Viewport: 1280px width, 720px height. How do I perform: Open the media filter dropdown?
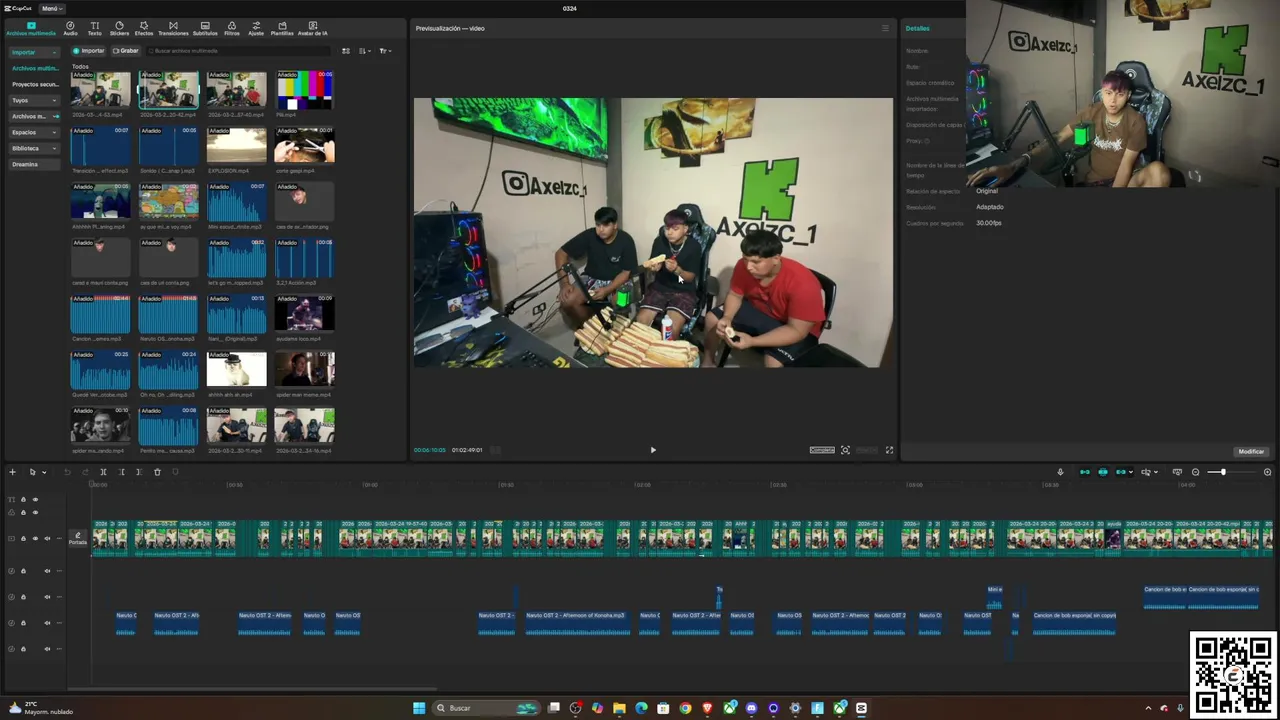(385, 51)
